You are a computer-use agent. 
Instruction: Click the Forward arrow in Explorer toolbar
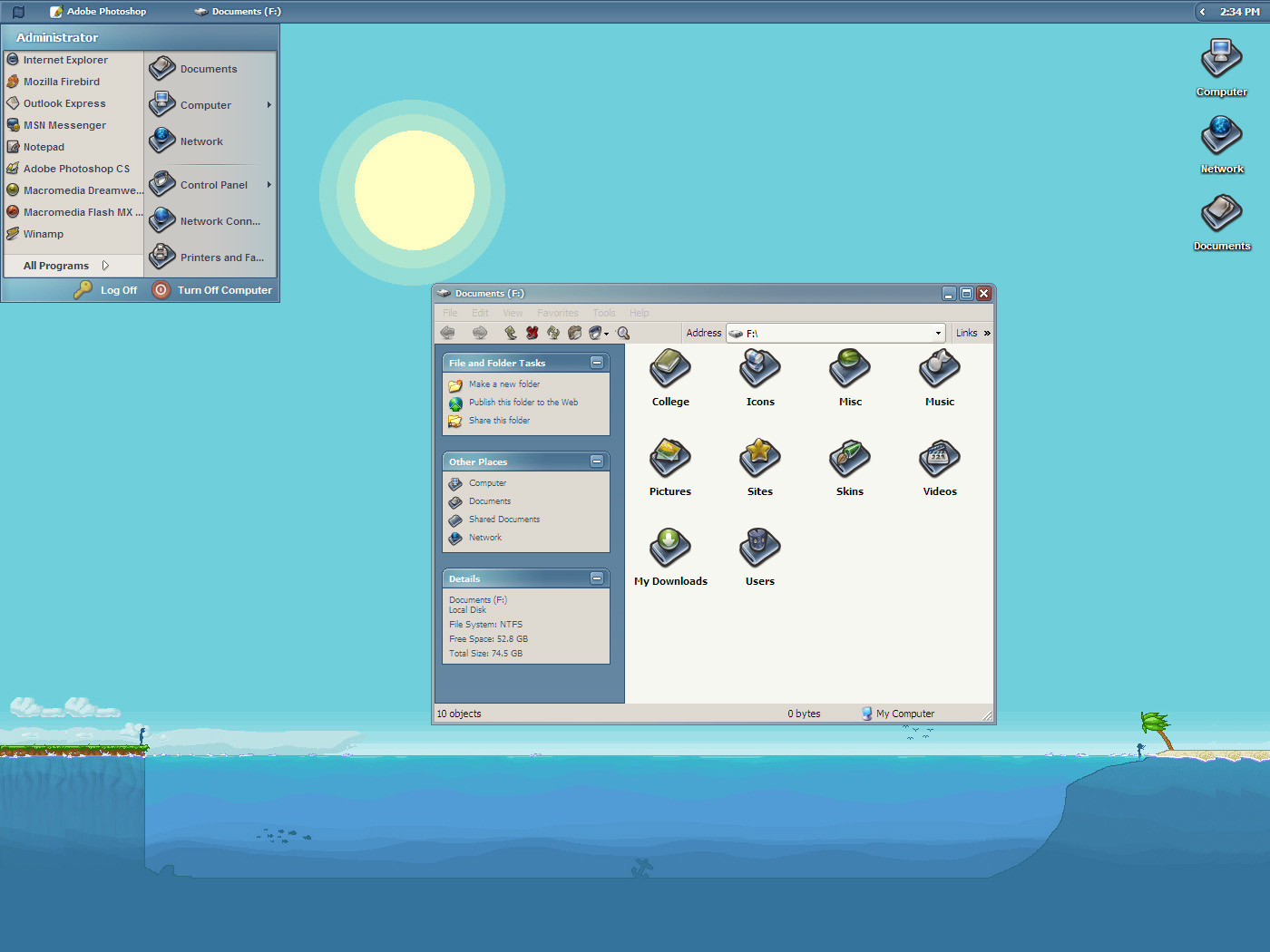tap(480, 333)
